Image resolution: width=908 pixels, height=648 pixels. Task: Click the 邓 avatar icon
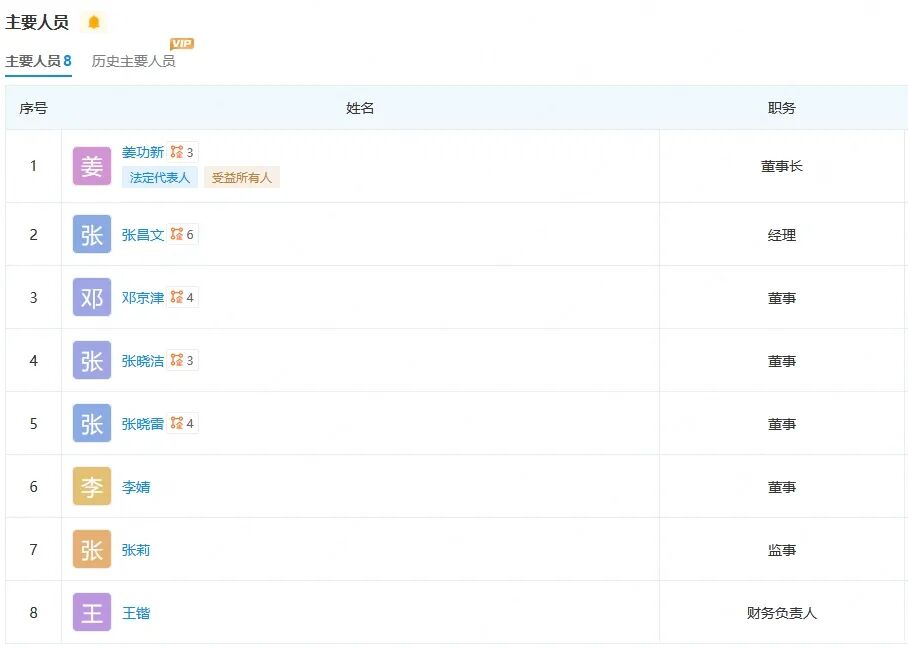(x=91, y=298)
